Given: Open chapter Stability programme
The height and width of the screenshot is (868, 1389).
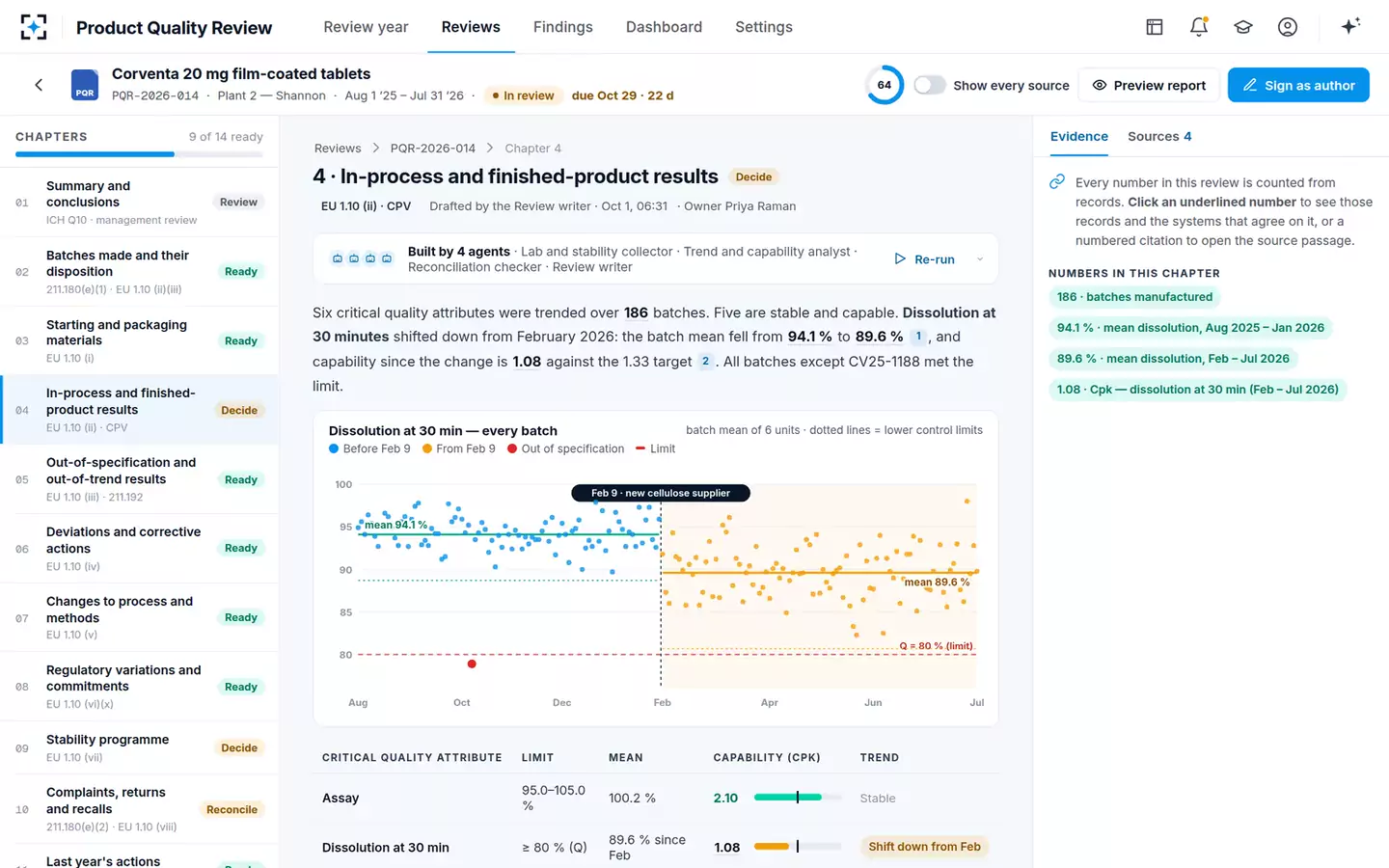Looking at the screenshot, I should pos(140,747).
